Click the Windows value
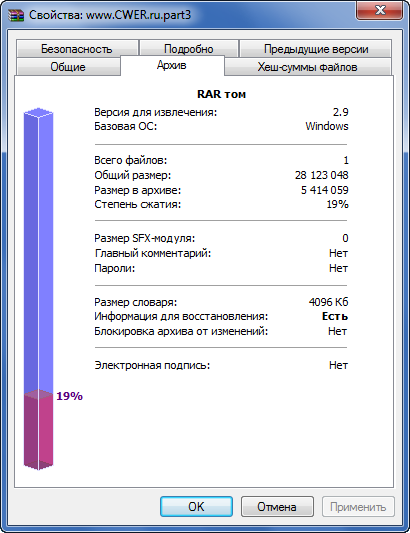Image resolution: width=410 pixels, height=533 pixels. pyautogui.click(x=327, y=126)
